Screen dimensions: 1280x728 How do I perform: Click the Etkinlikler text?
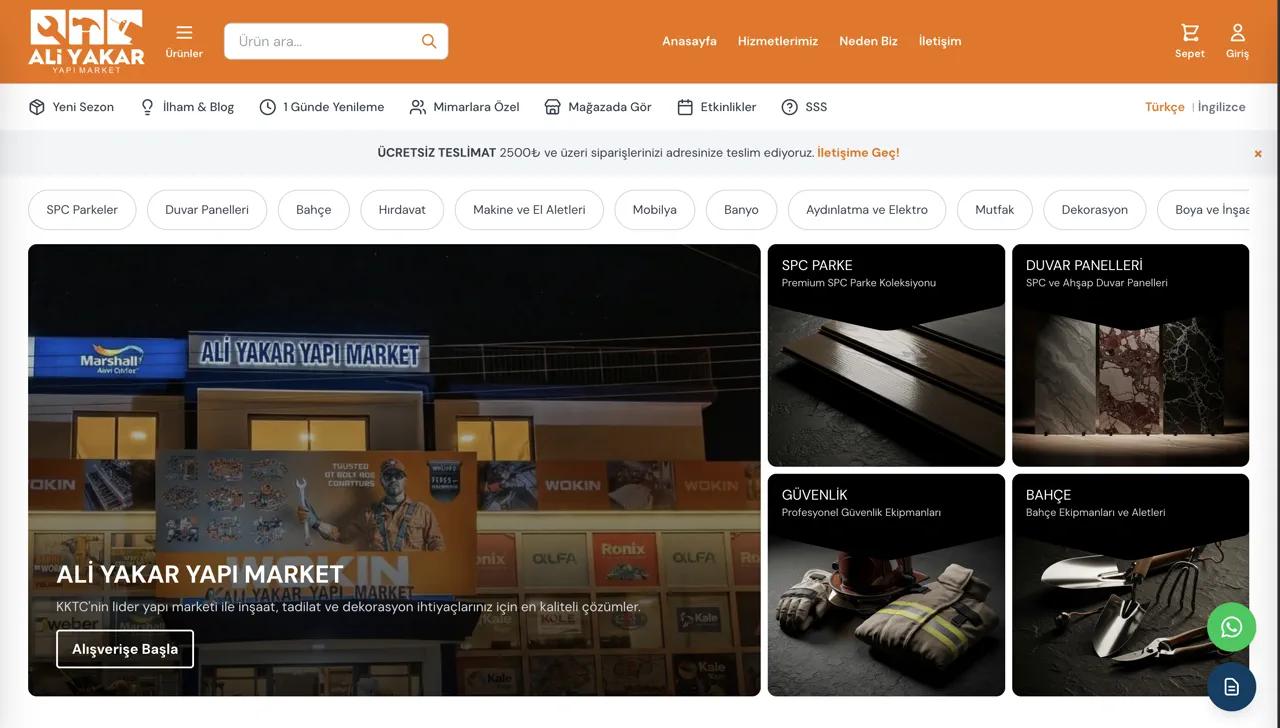click(728, 107)
